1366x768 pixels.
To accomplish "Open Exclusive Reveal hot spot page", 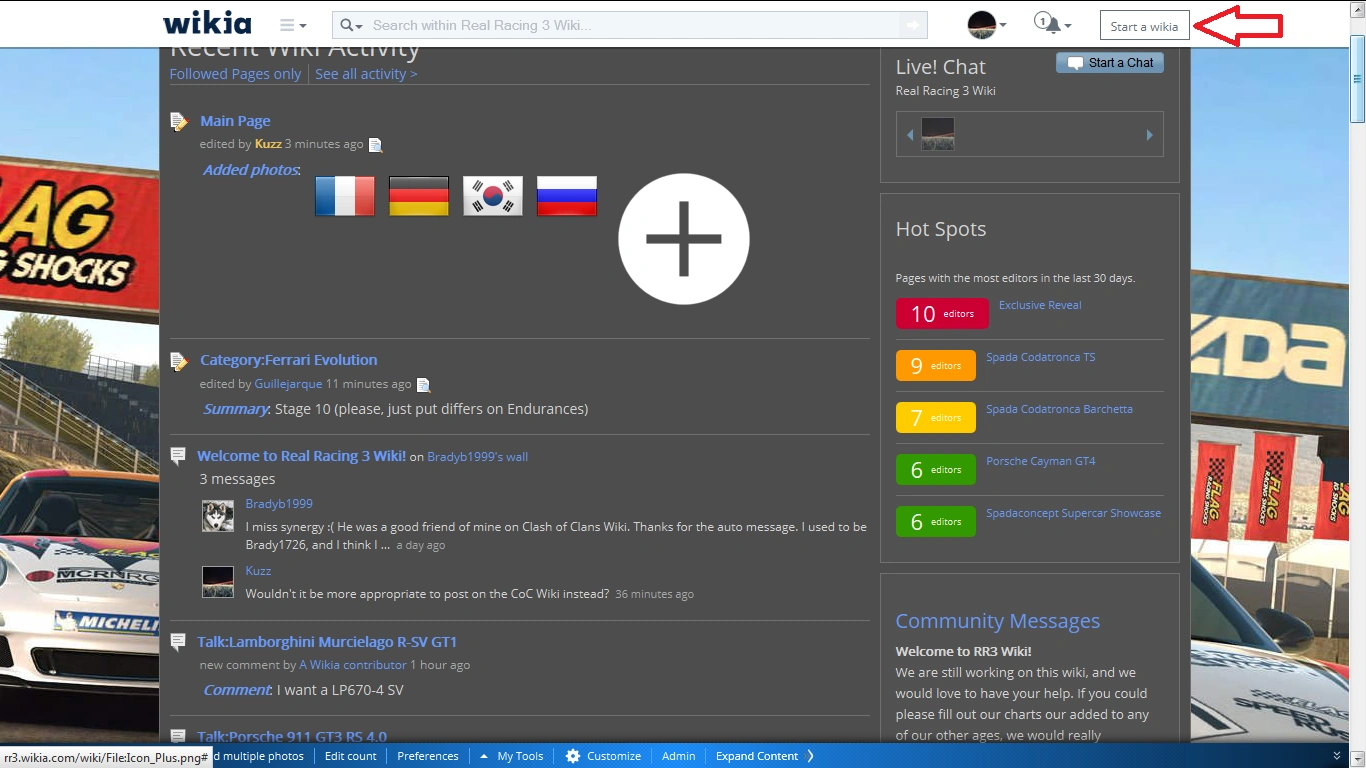I will 1040,305.
